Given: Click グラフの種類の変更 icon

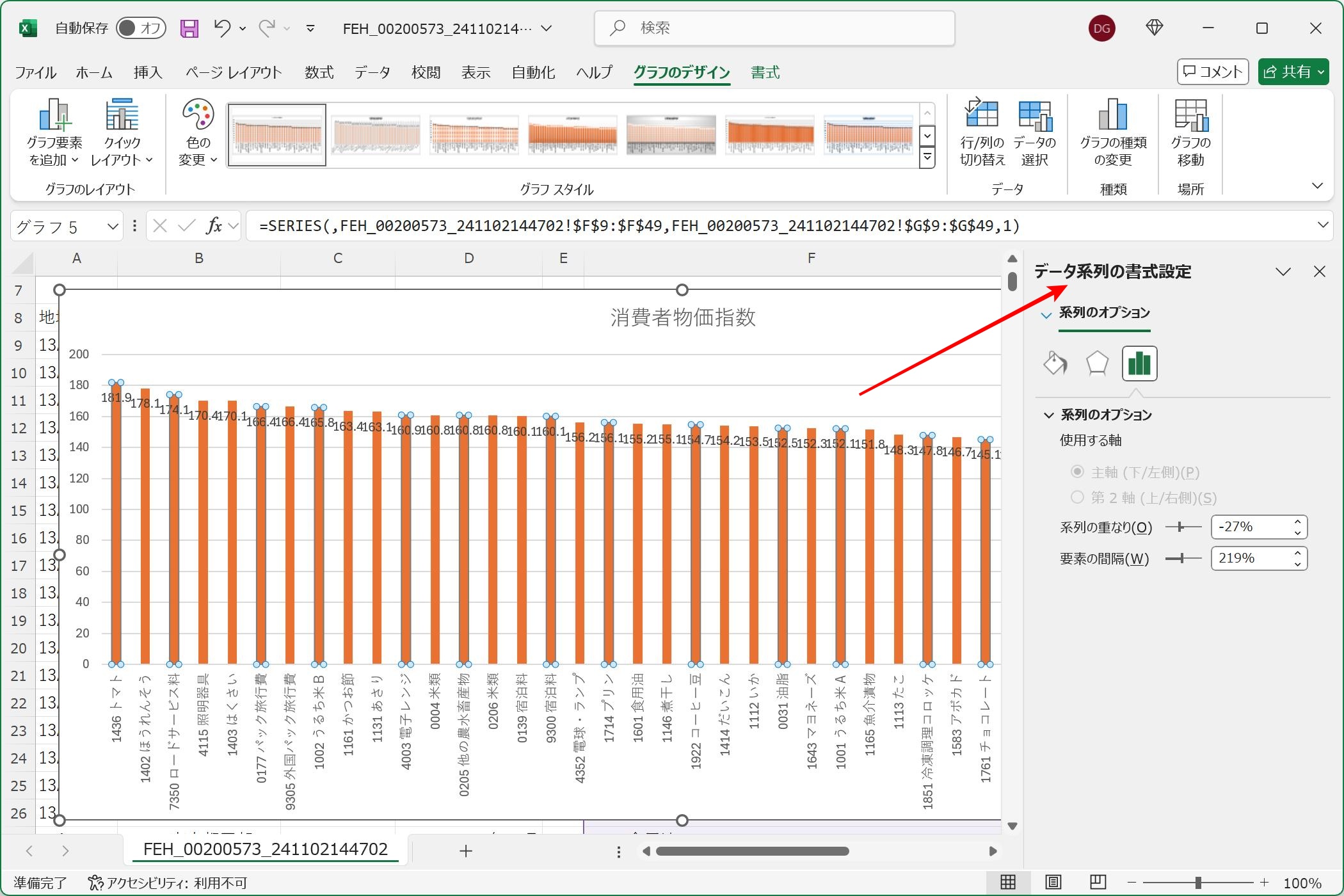Looking at the screenshot, I should click(x=1113, y=132).
